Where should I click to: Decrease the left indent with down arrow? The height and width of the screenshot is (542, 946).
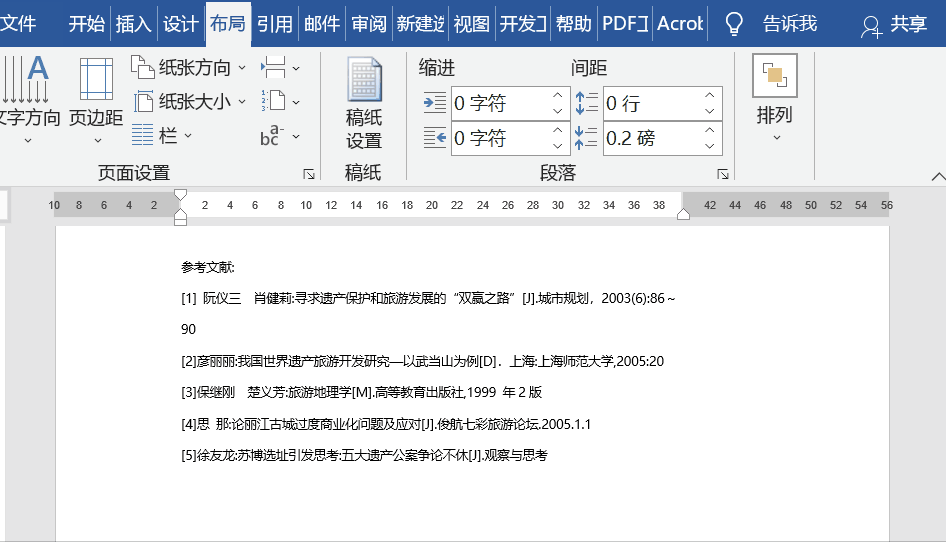tap(558, 111)
